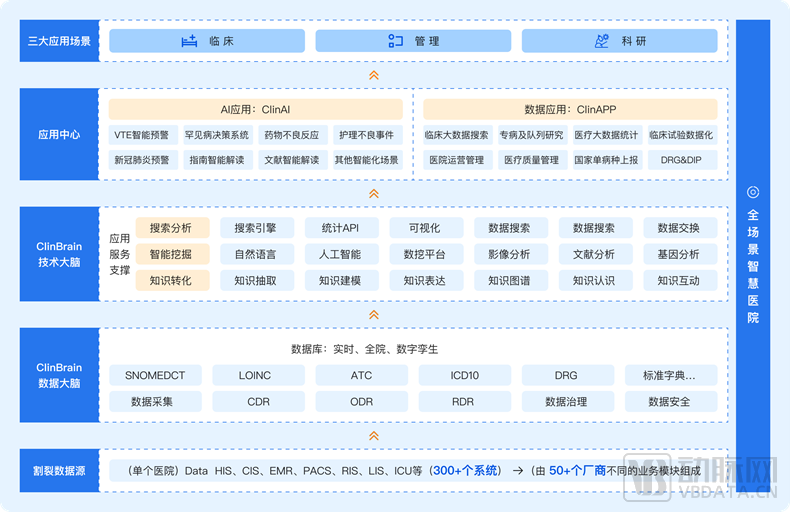
Task: Click the management icon beside 管理
Action: click(x=396, y=41)
